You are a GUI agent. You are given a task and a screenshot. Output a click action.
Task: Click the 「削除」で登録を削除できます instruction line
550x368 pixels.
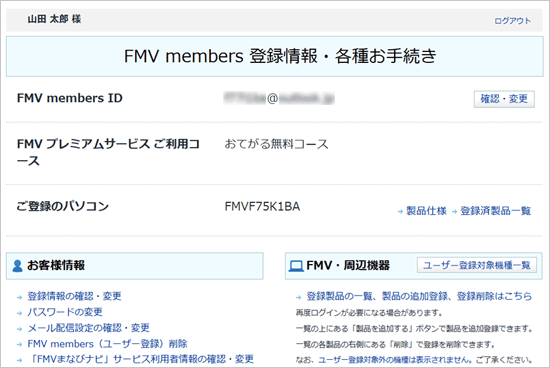click(x=395, y=344)
